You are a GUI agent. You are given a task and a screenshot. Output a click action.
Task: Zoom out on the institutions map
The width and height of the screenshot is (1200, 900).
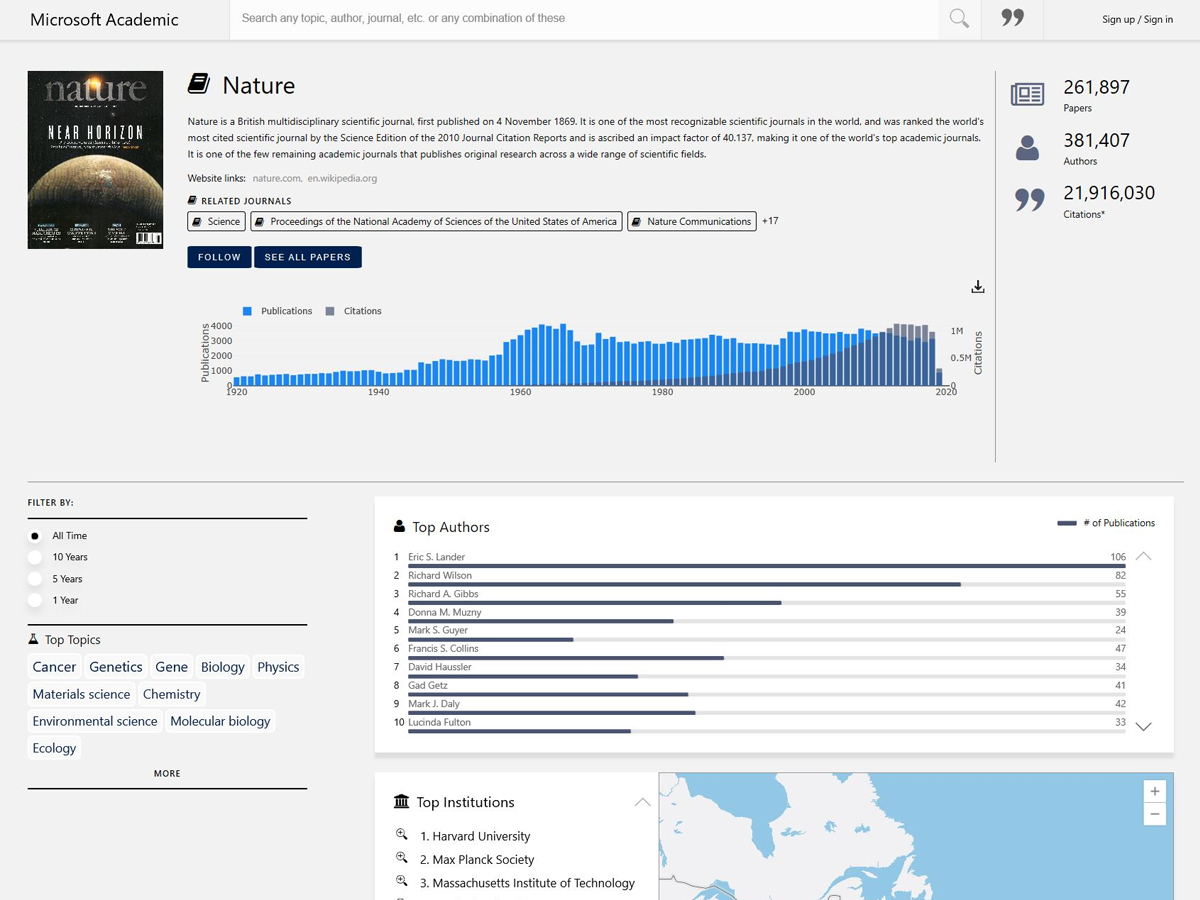(1154, 814)
